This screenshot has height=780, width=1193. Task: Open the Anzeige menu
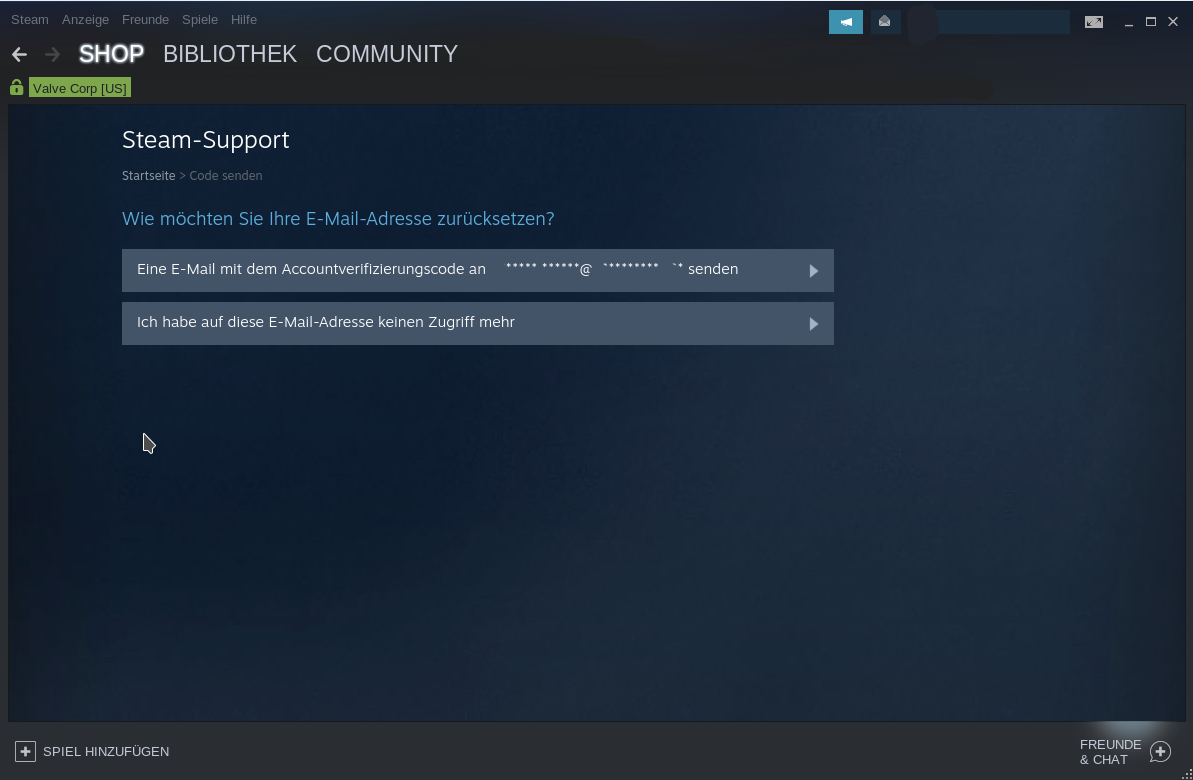point(85,20)
